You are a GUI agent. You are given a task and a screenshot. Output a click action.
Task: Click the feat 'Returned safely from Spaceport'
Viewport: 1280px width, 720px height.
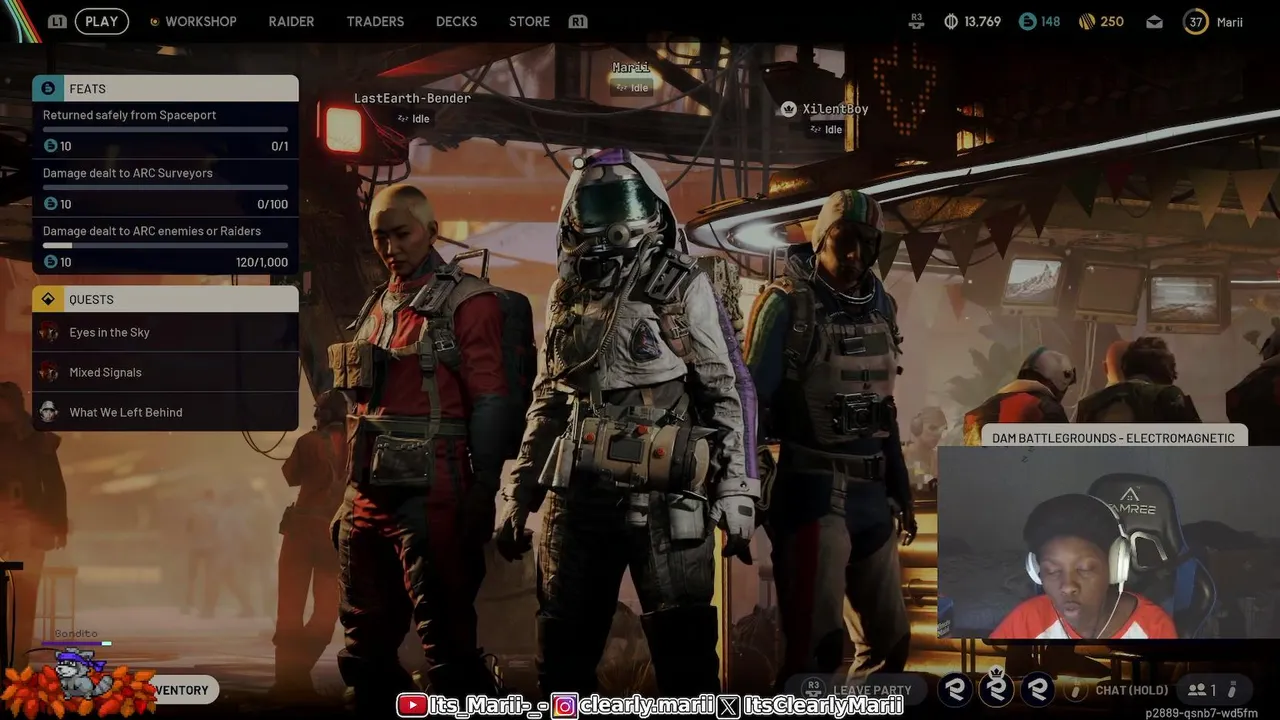coord(165,130)
